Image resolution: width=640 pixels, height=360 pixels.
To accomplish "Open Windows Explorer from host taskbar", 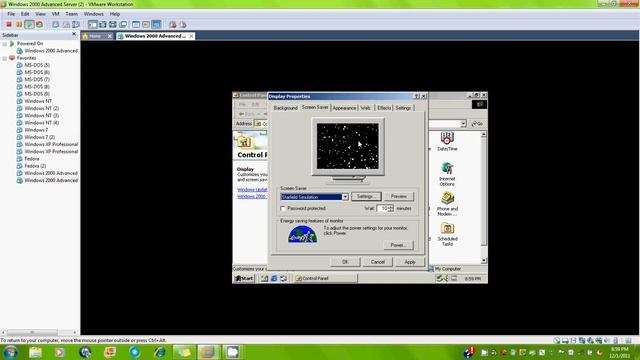I will point(35,352).
